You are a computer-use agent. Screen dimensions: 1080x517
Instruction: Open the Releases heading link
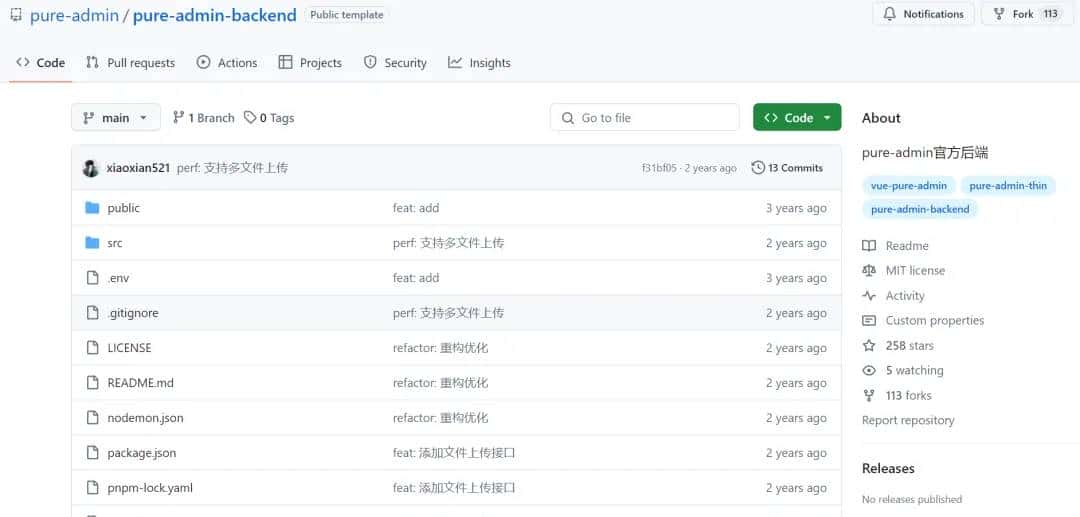(x=888, y=468)
